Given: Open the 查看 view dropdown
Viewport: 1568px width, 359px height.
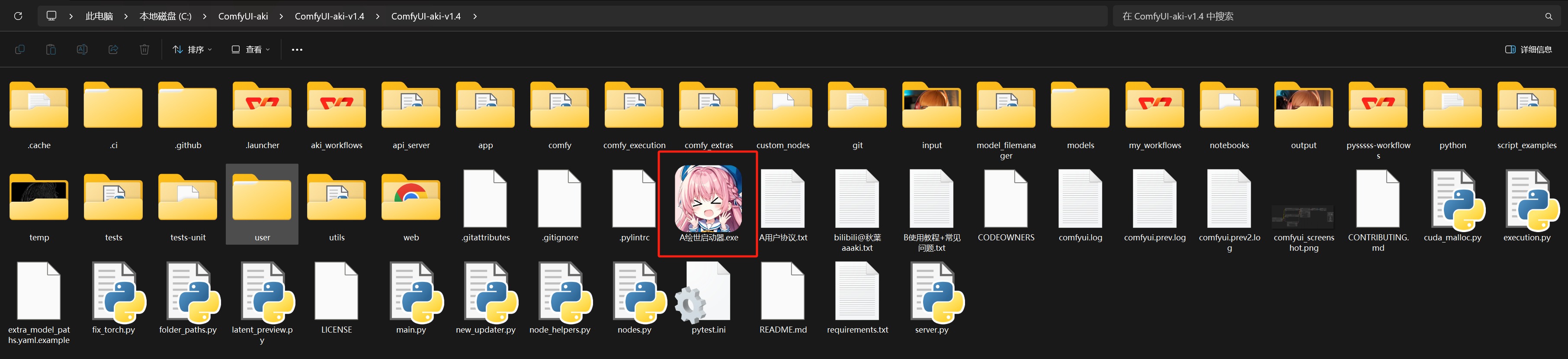Looking at the screenshot, I should point(250,49).
